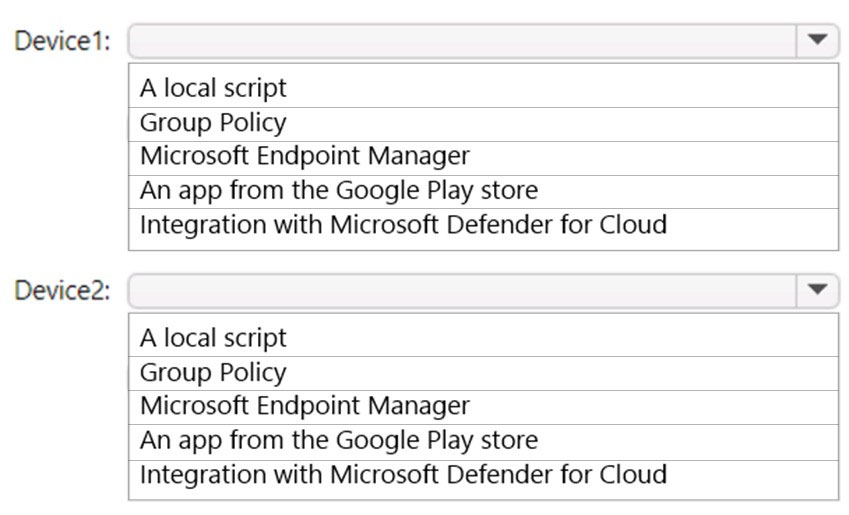Viewport: 849px width, 515px height.
Task: Click the Device2 combo box field
Action: [483, 291]
